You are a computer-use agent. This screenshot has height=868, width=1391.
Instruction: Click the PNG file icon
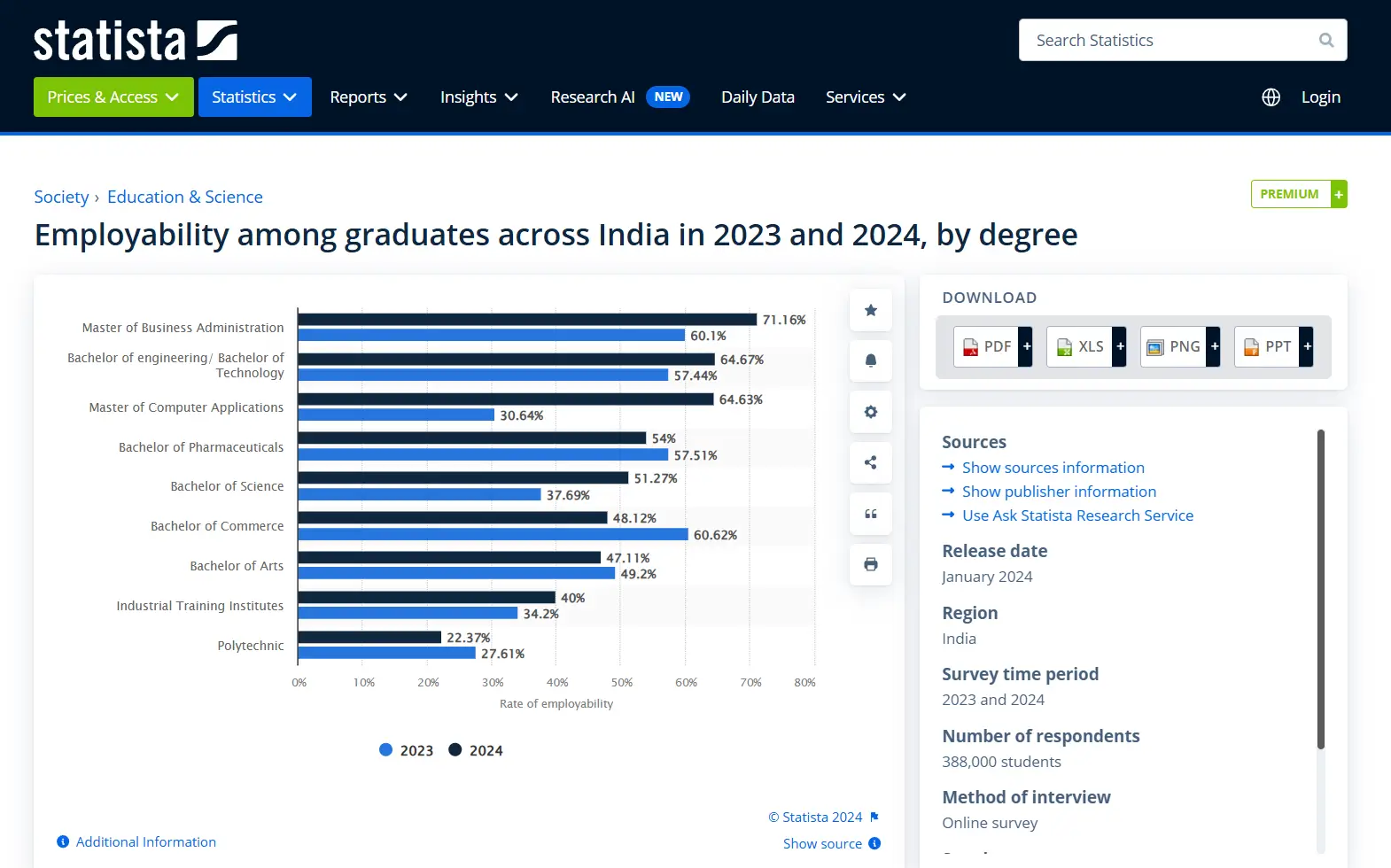point(1155,347)
